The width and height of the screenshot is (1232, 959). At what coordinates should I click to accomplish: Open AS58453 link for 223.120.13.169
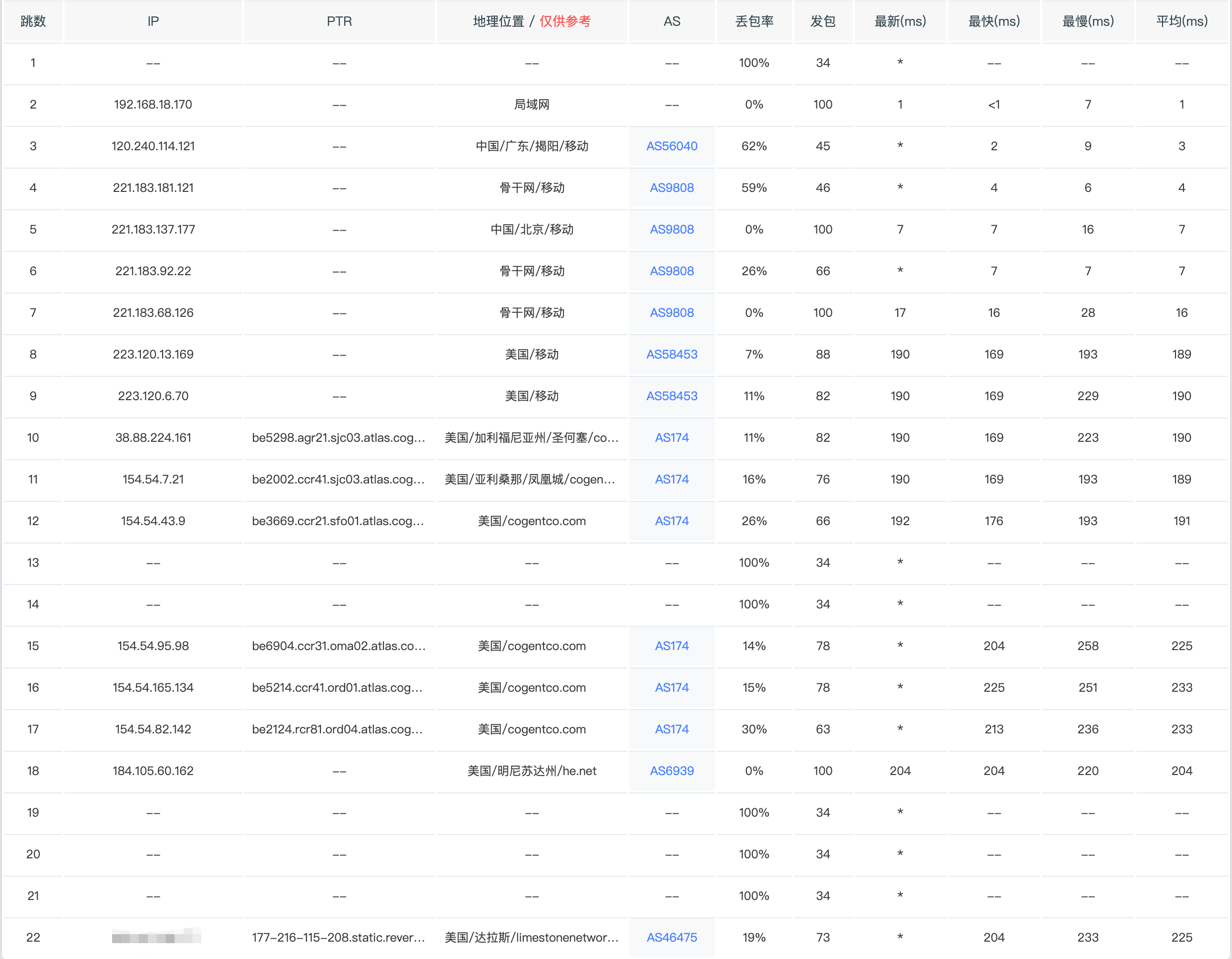tap(671, 354)
